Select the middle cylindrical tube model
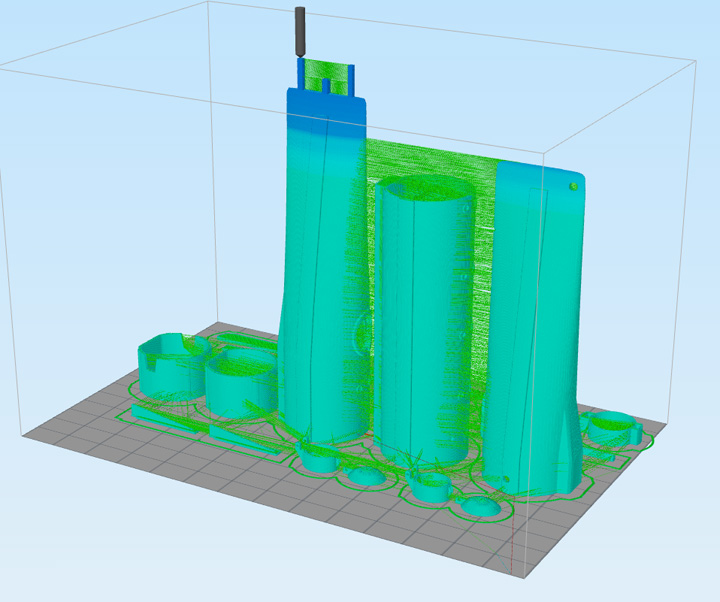 (x=425, y=321)
